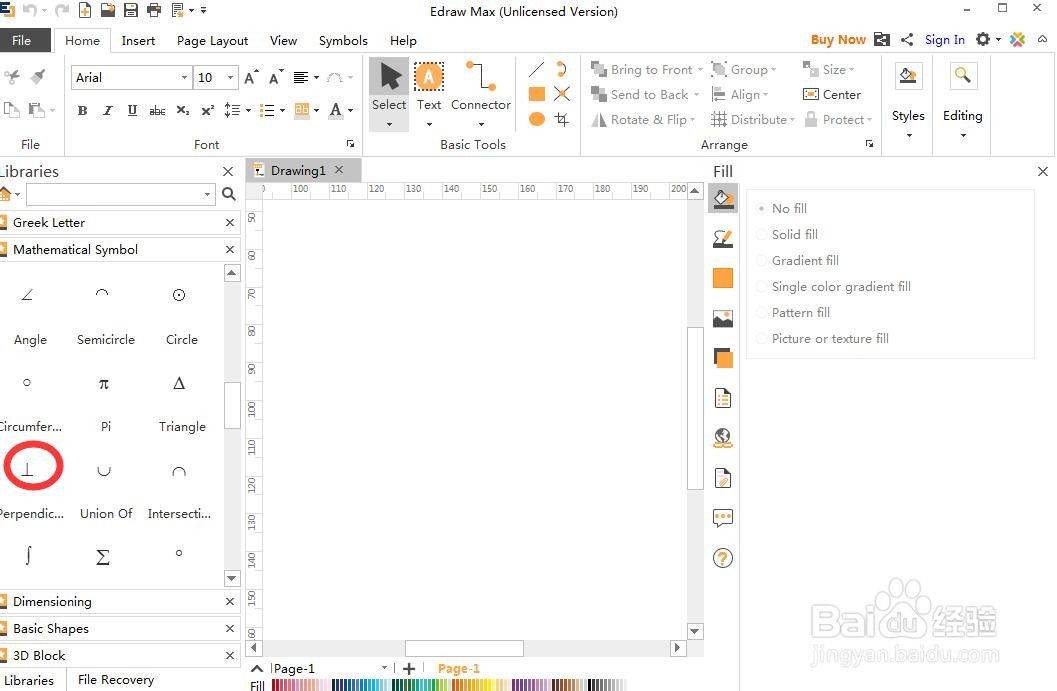Select the Pattern fill option

click(x=793, y=313)
